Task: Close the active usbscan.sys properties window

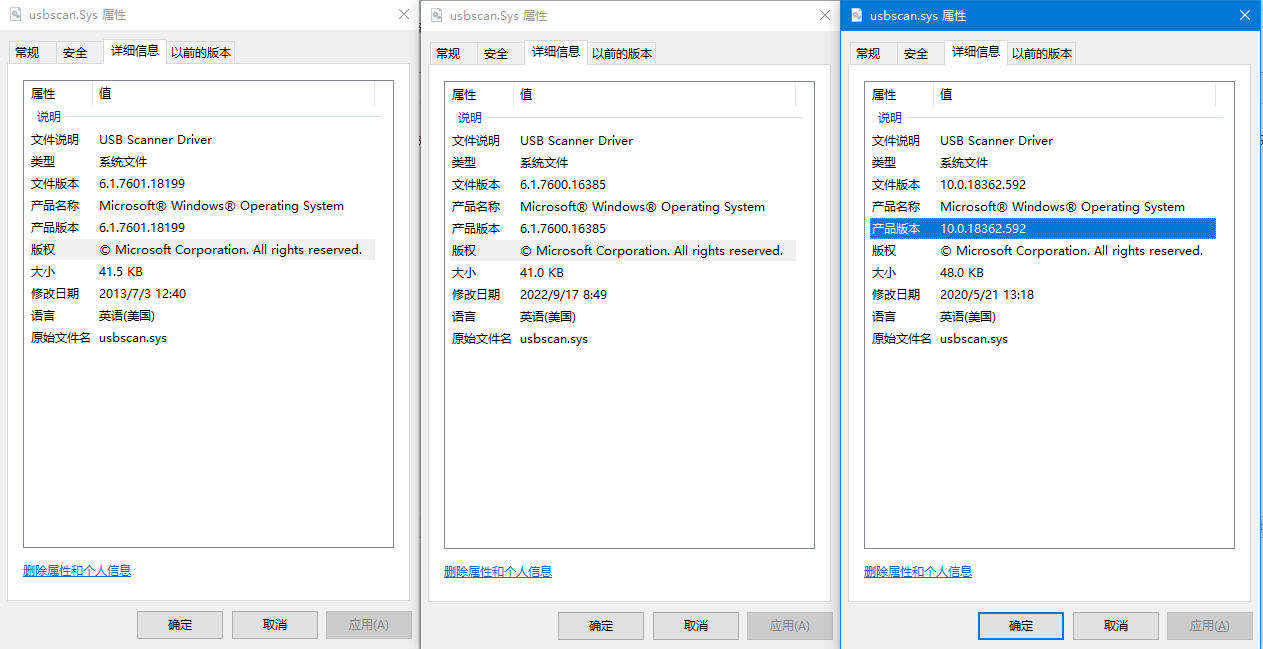Action: point(1244,16)
